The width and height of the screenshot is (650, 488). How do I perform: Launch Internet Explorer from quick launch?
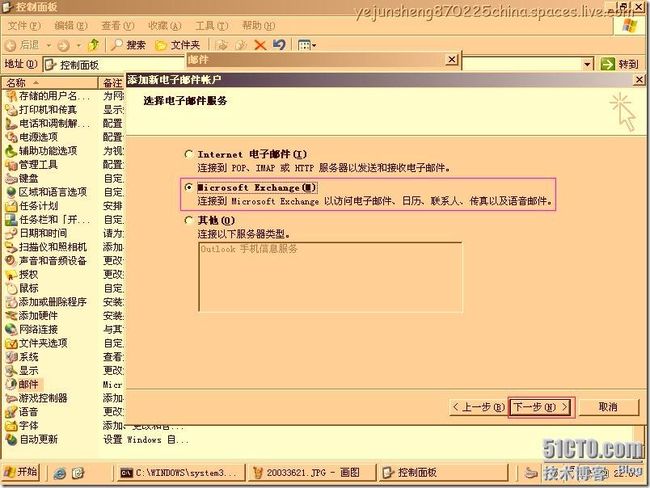coord(60,473)
